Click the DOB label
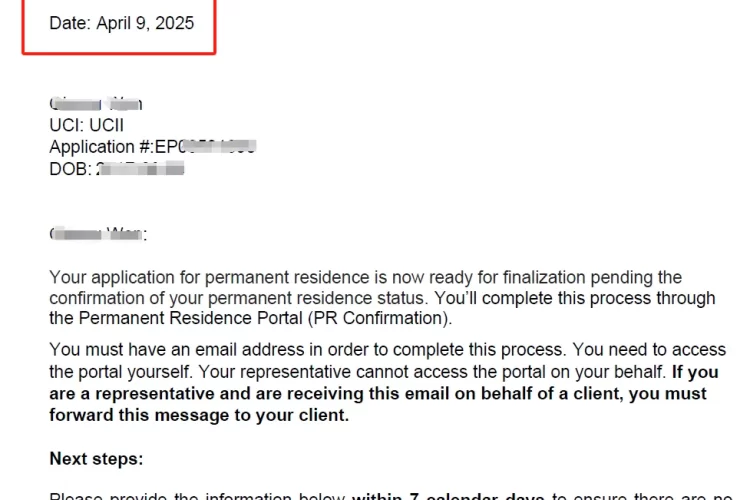 pyautogui.click(x=70, y=169)
